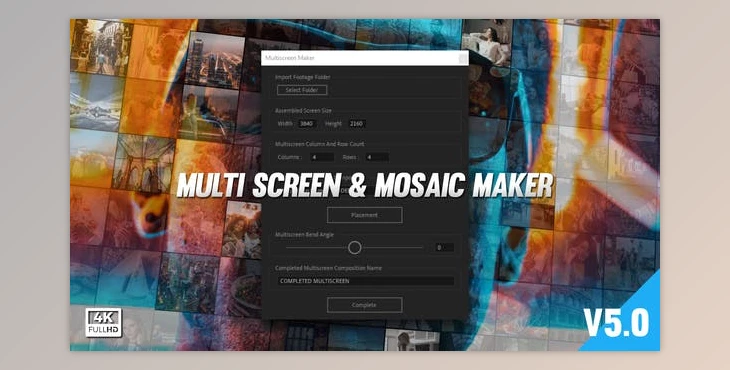Click the COMPLETED MULTISCREEN composition name field

(365, 281)
